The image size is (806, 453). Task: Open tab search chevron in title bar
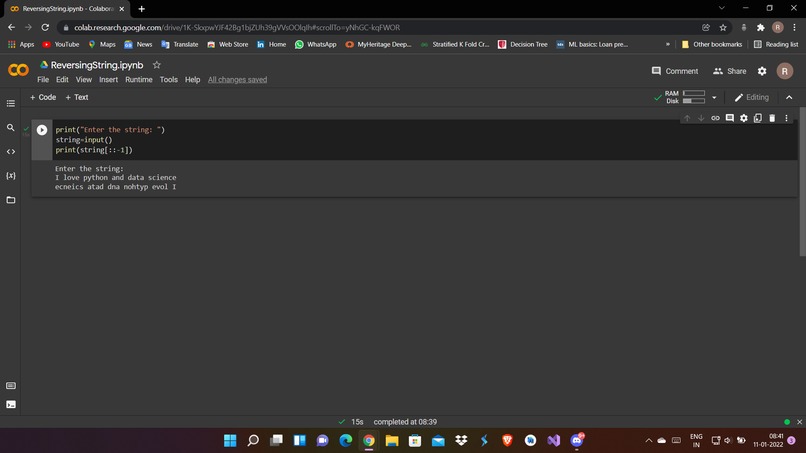pyautogui.click(x=722, y=8)
